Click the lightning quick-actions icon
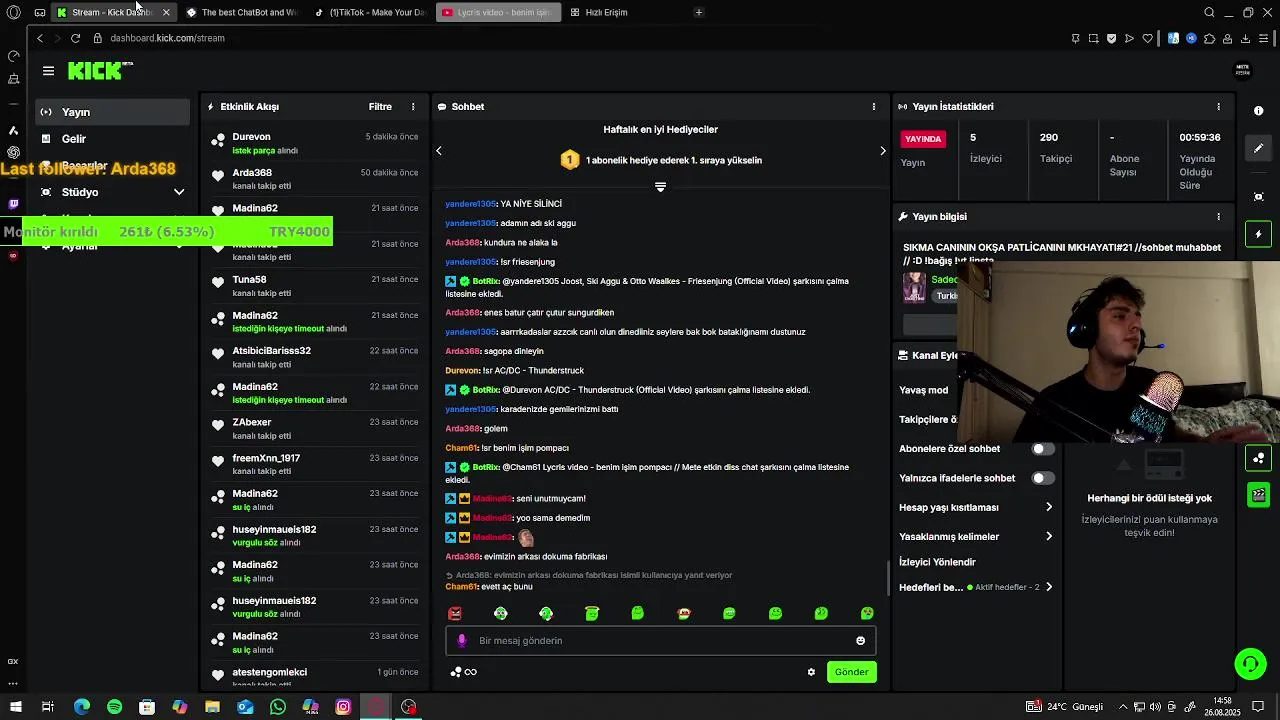 coord(1259,234)
